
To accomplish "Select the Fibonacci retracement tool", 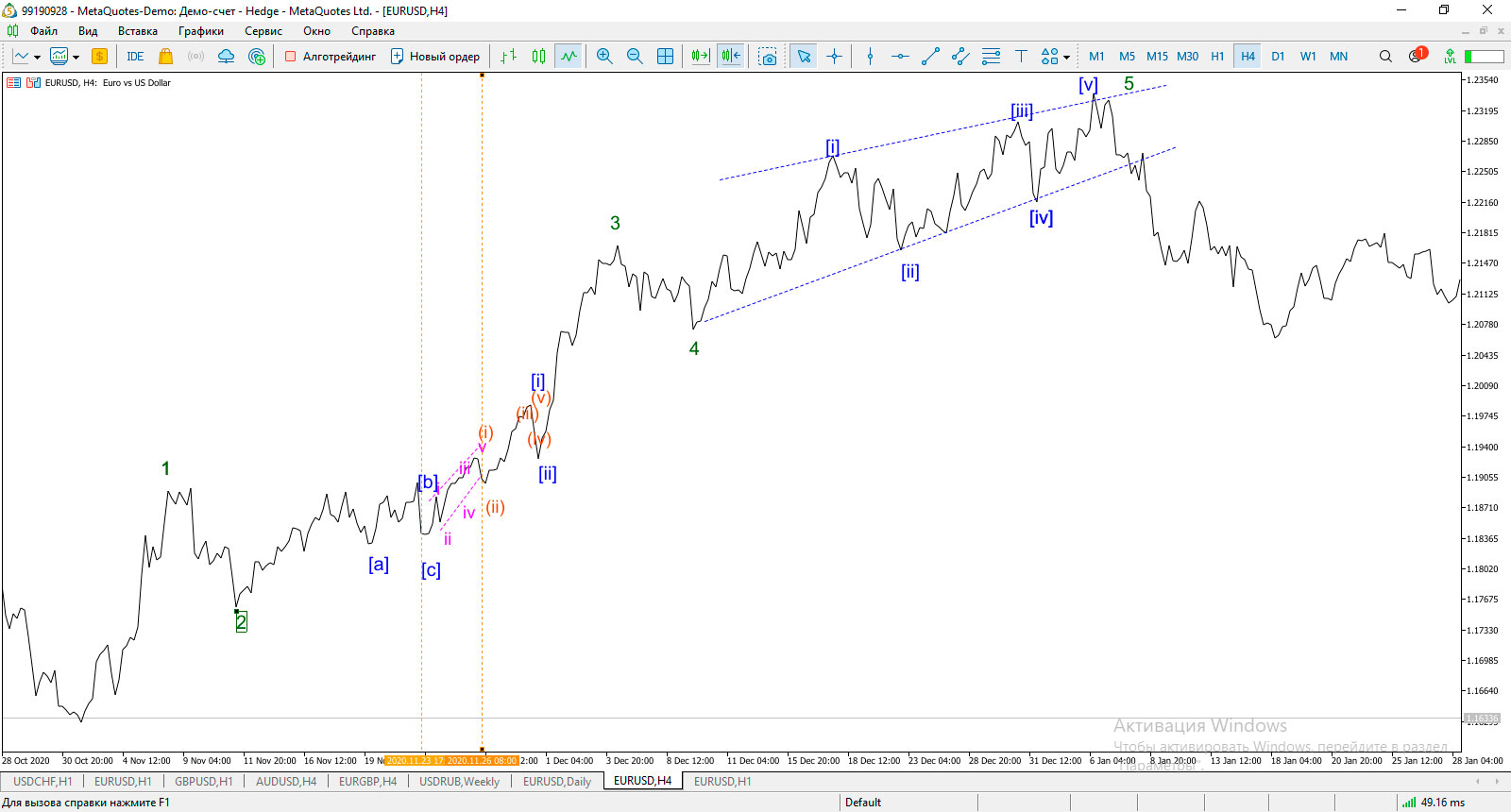I will point(991,57).
